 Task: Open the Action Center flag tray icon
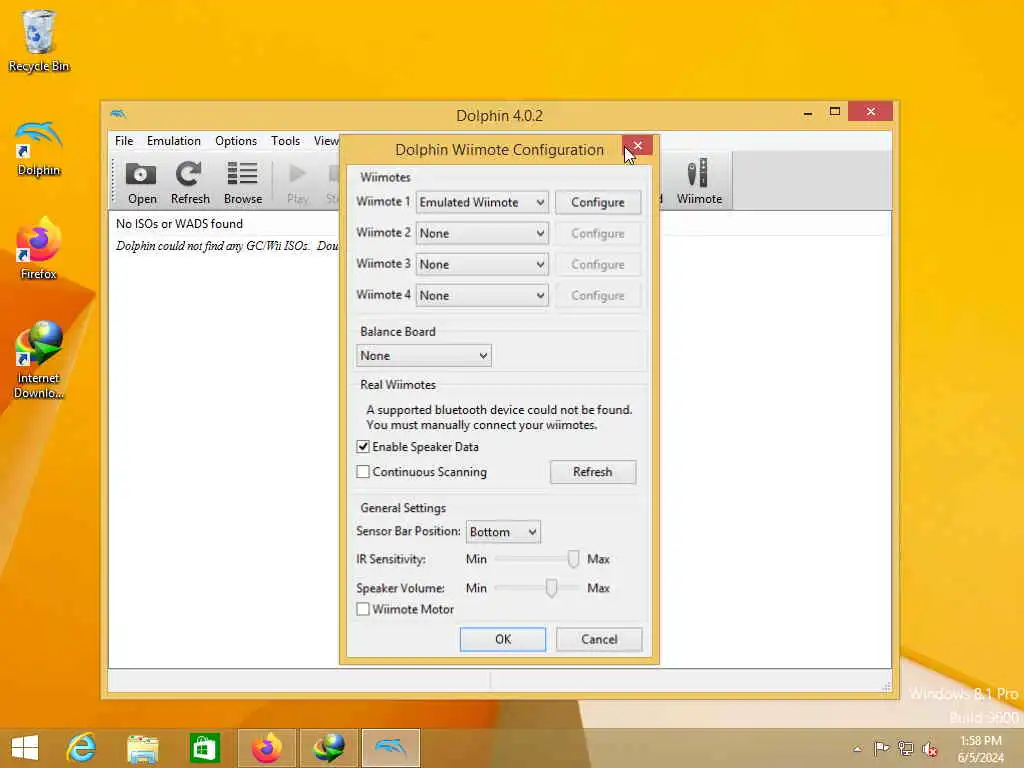[x=881, y=748]
